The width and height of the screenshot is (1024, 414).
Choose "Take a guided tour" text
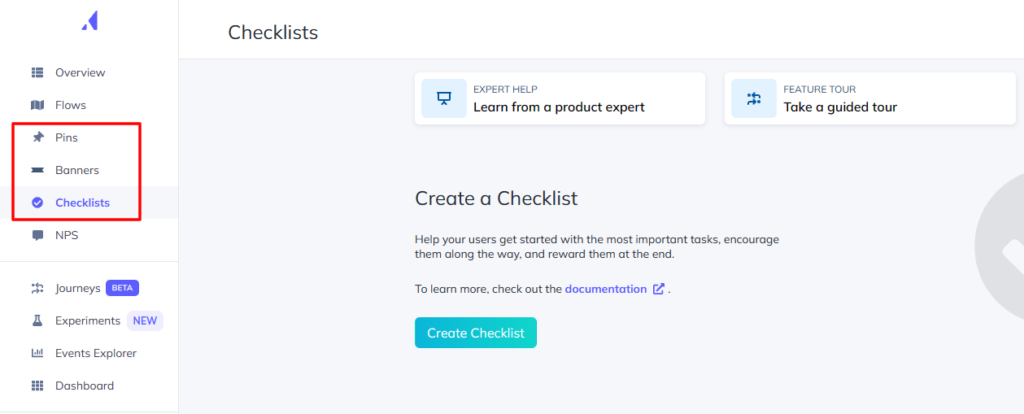click(x=840, y=107)
